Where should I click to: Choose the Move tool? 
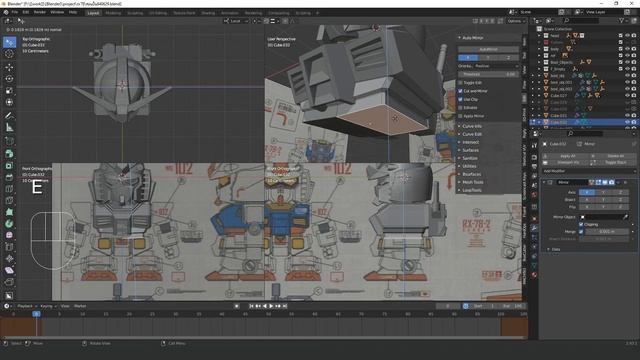click(9, 67)
